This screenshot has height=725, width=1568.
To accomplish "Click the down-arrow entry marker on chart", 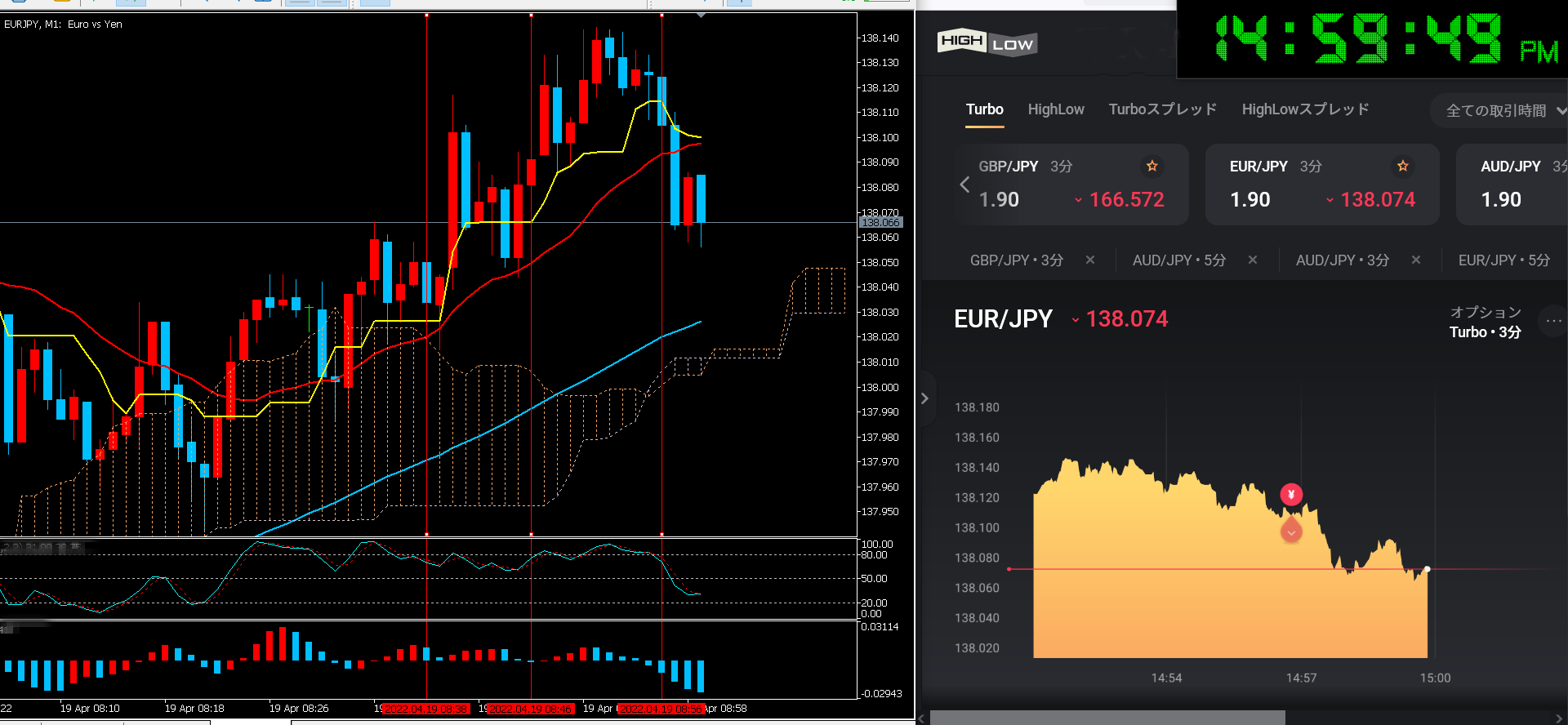I will point(1290,532).
